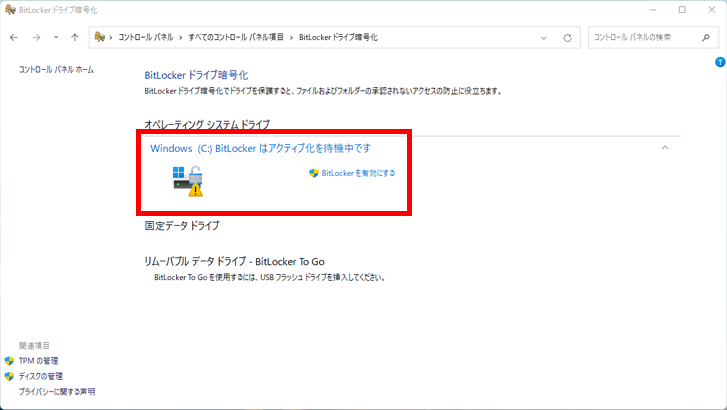Go up one folder level
The width and height of the screenshot is (727, 410).
(x=75, y=38)
